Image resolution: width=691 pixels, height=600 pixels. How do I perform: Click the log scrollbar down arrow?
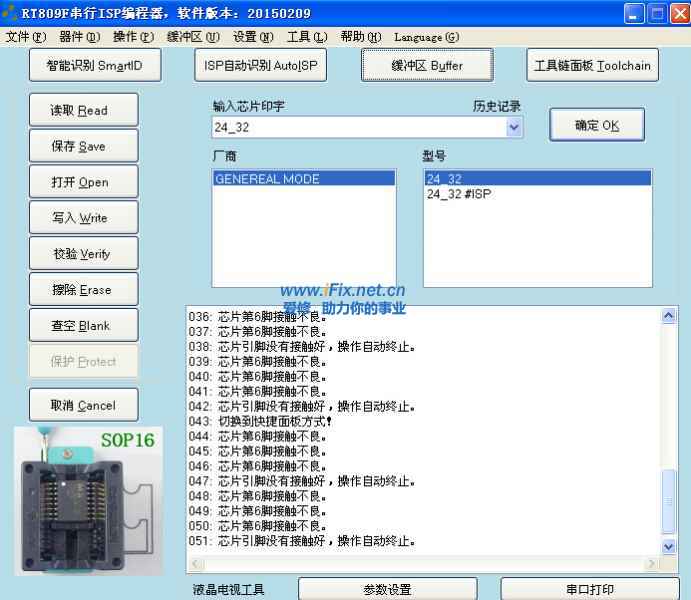point(669,546)
